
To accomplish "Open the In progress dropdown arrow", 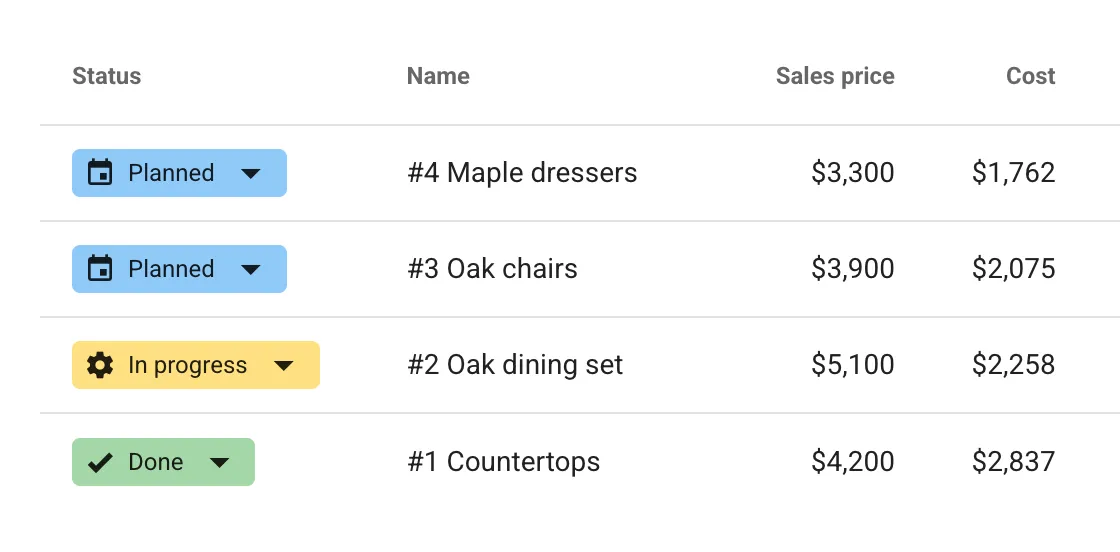I will point(284,365).
